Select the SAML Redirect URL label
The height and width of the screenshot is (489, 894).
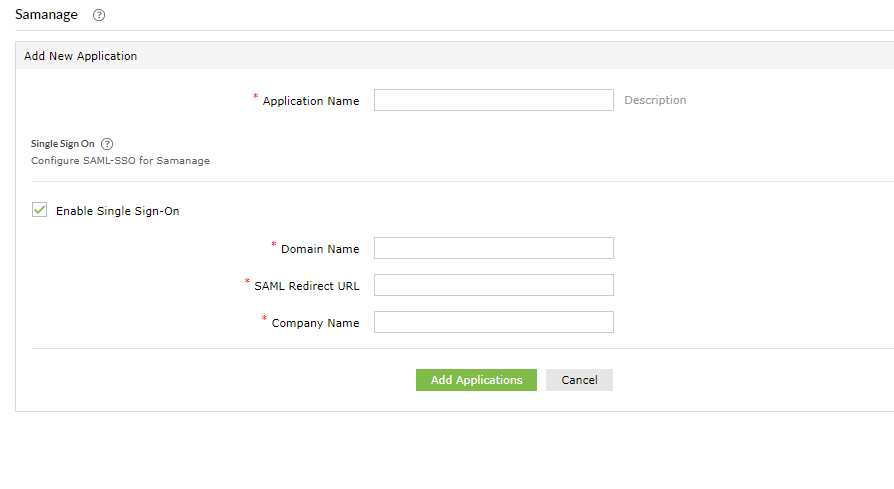point(307,286)
